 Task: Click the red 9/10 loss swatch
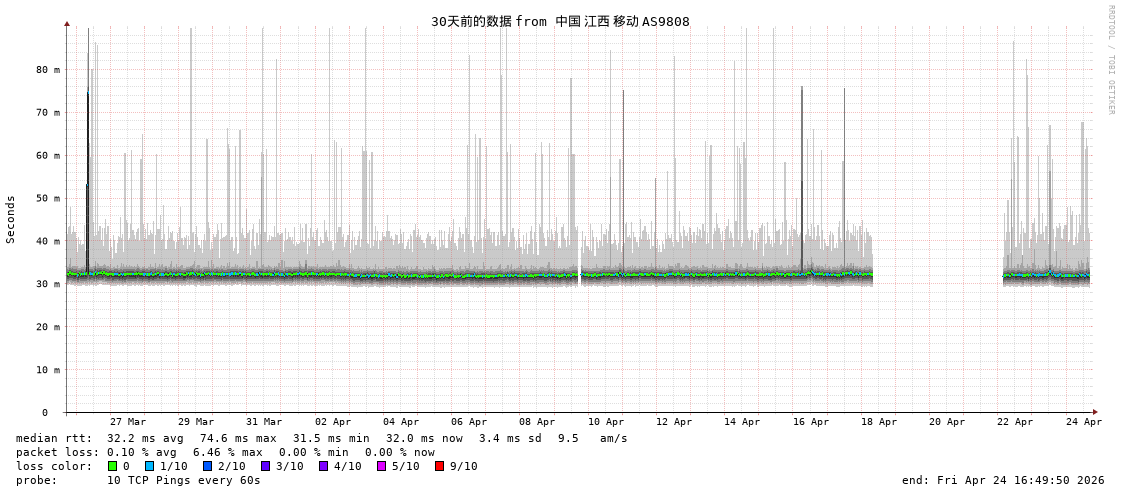click(x=440, y=466)
